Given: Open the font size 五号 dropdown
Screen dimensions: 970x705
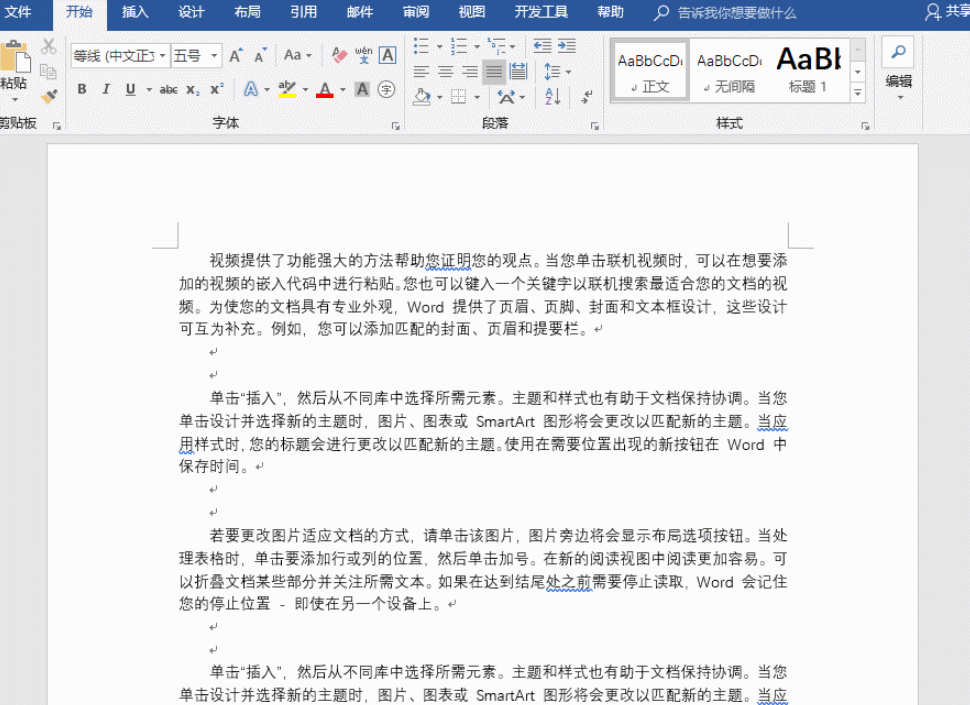Looking at the screenshot, I should [214, 56].
